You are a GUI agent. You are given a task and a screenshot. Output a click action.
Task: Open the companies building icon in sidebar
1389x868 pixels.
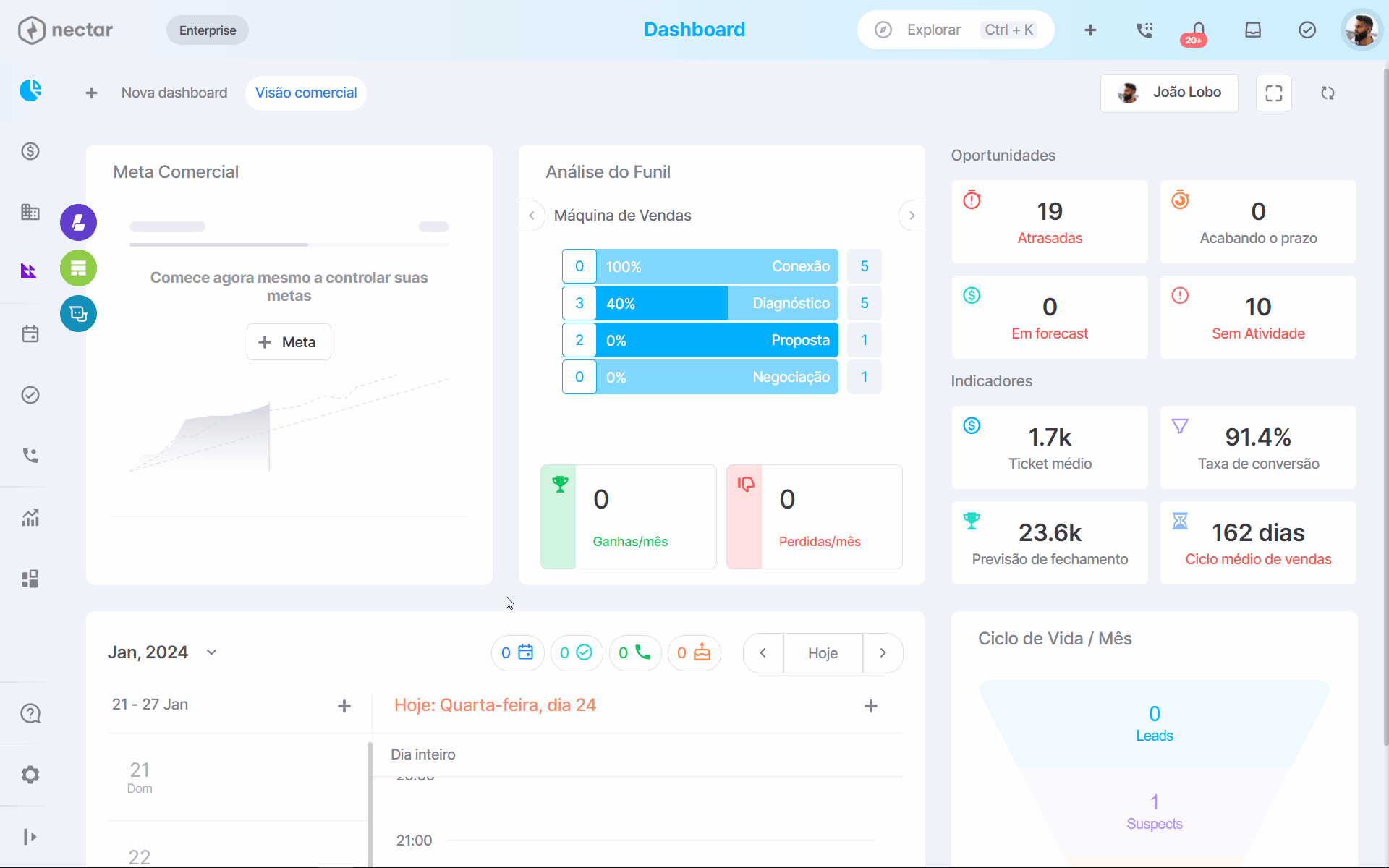coord(30,212)
